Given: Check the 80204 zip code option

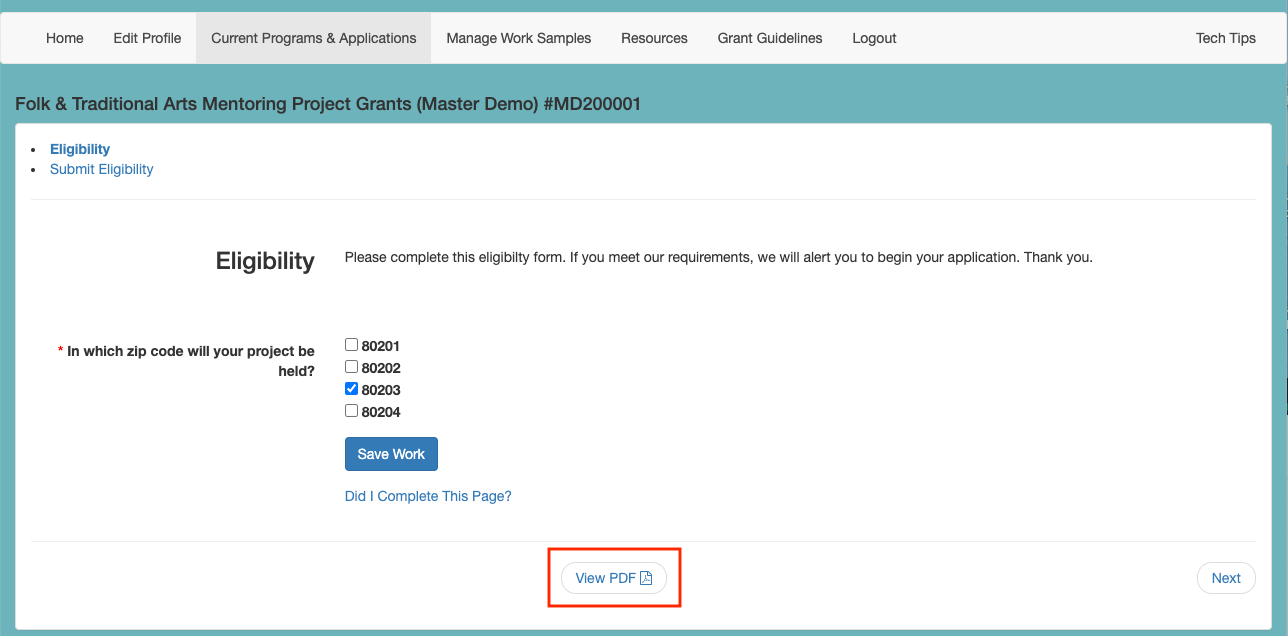Looking at the screenshot, I should (x=351, y=410).
